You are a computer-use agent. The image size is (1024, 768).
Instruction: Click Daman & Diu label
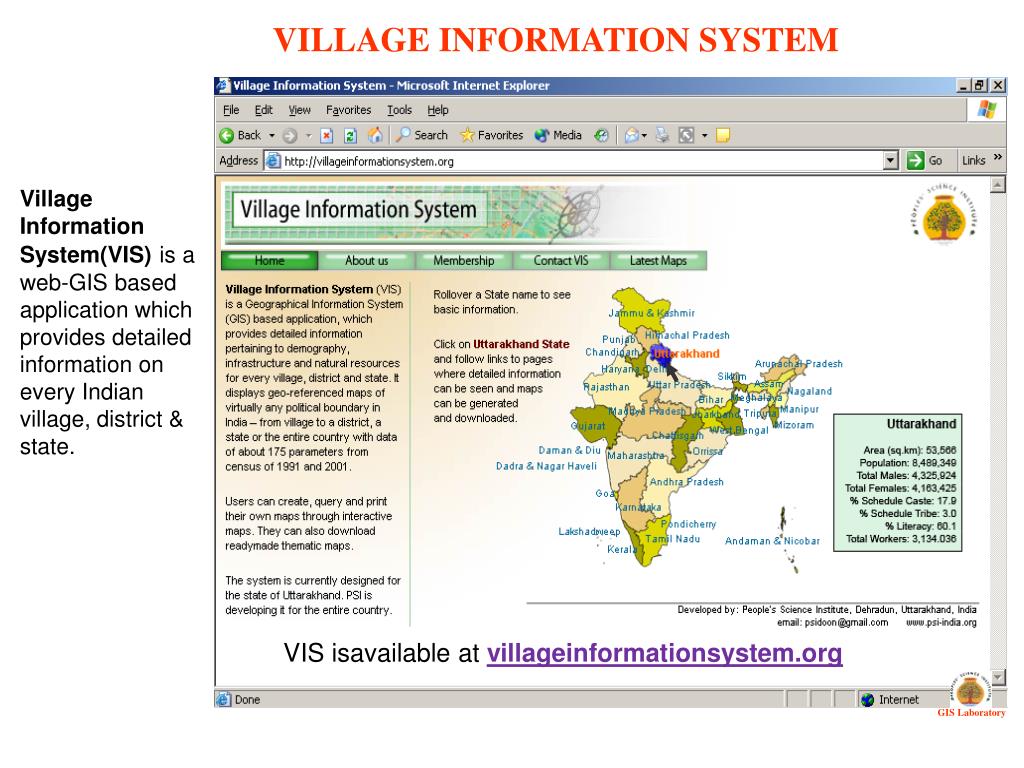pyautogui.click(x=569, y=450)
